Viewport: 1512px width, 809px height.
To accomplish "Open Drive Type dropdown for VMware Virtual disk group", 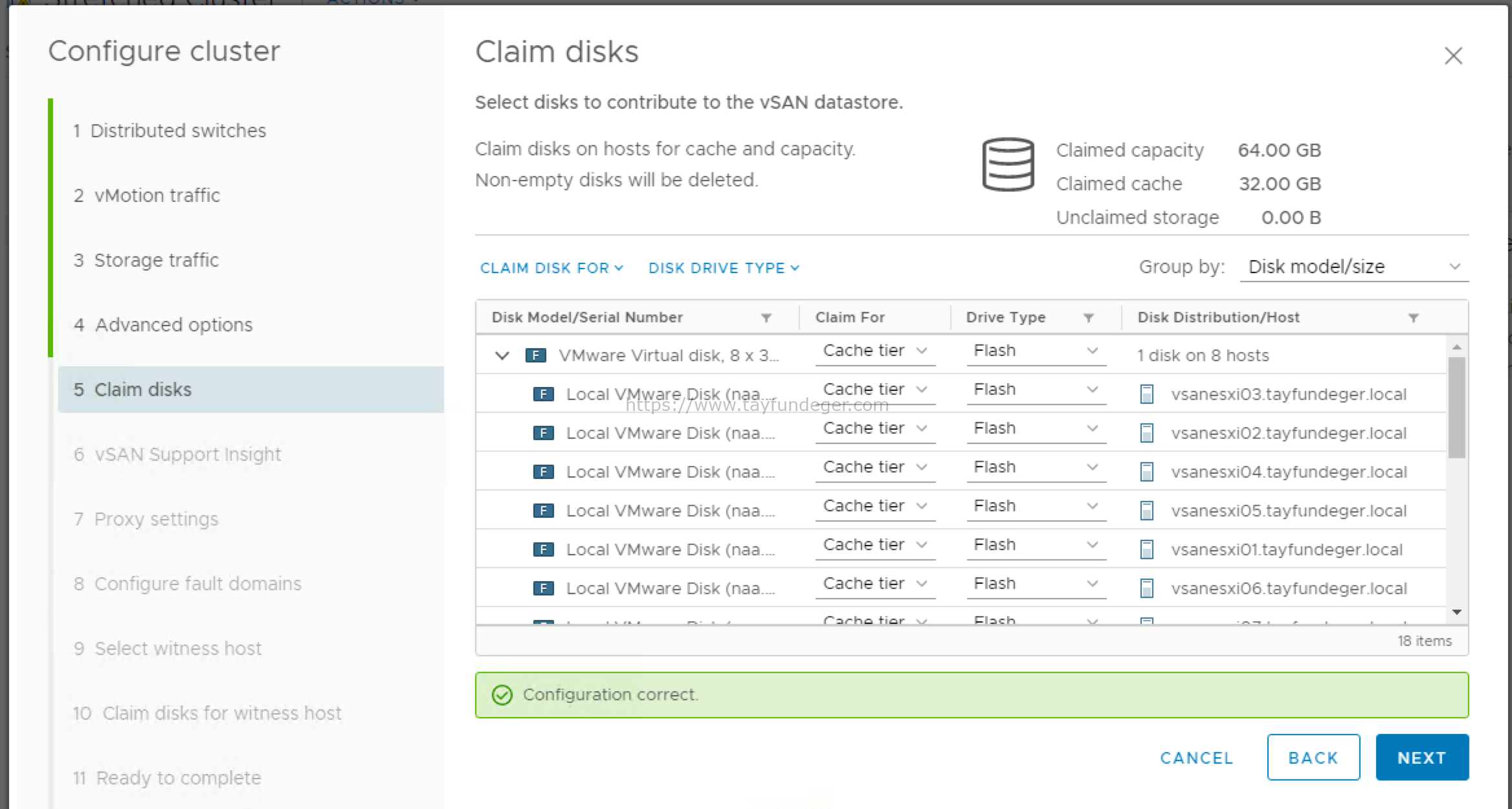I will (1036, 351).
